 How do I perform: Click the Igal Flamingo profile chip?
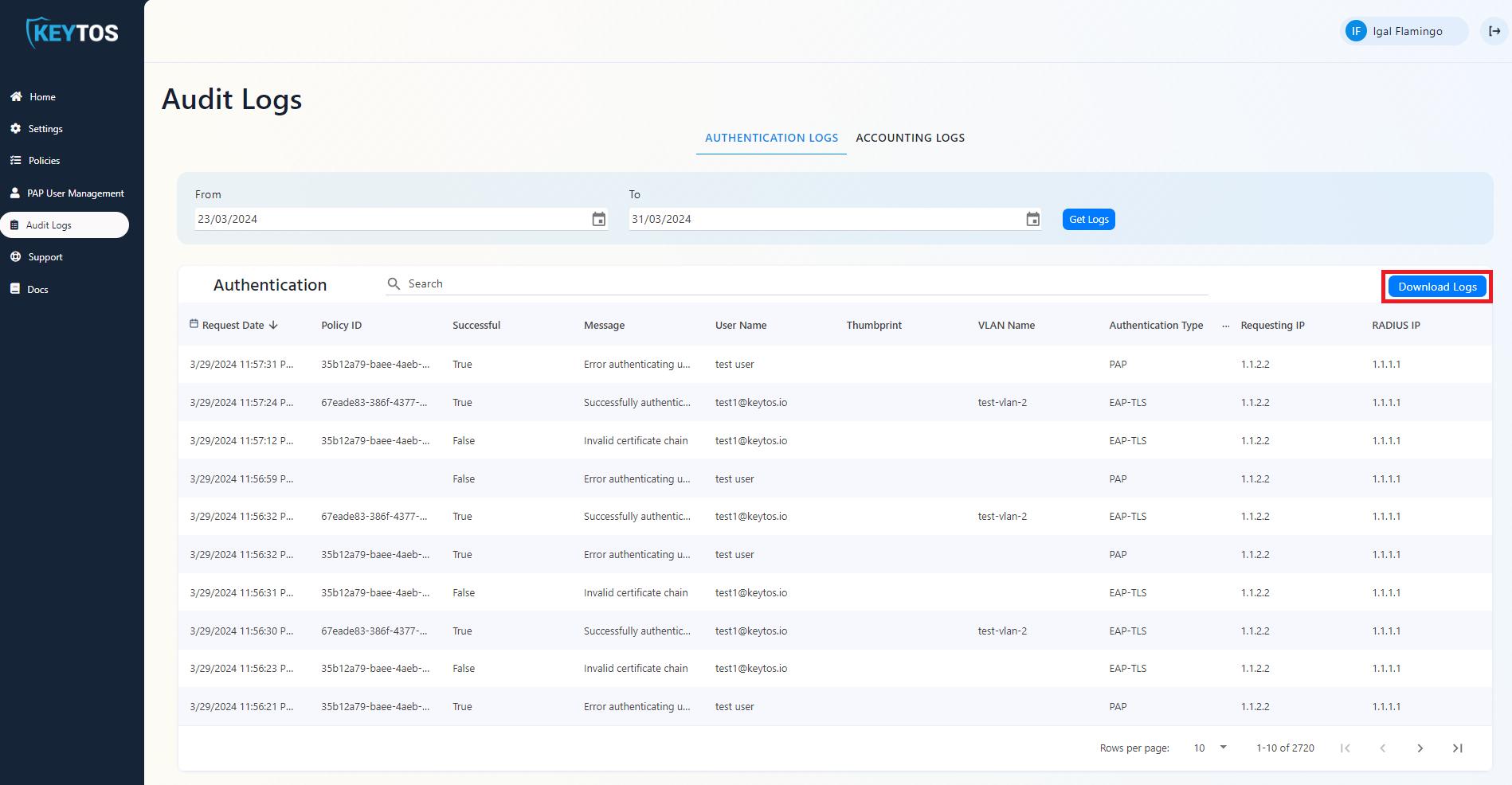1404,31
